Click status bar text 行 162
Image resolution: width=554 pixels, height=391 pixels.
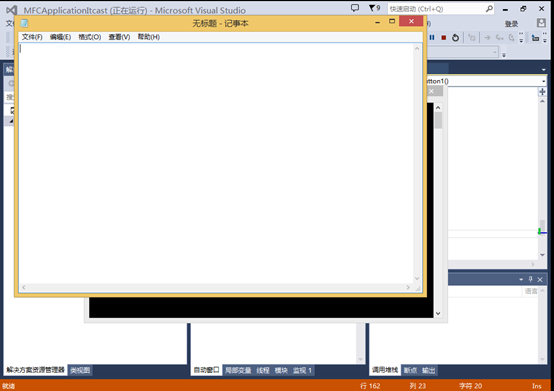pyautogui.click(x=370, y=386)
